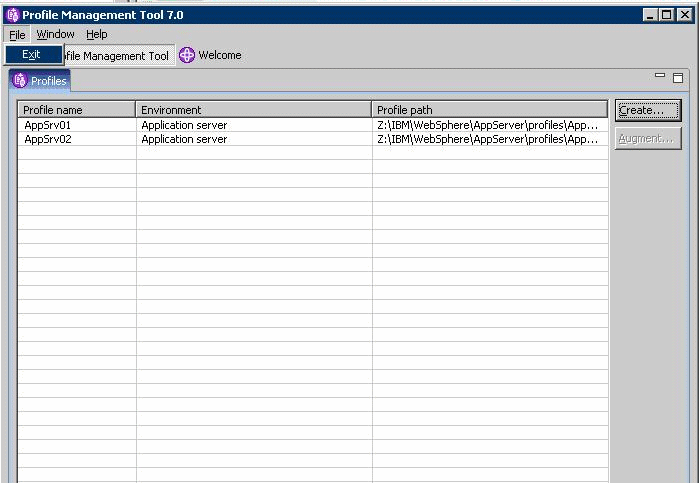Click the Augment... button
This screenshot has width=699, height=483.
click(x=647, y=139)
